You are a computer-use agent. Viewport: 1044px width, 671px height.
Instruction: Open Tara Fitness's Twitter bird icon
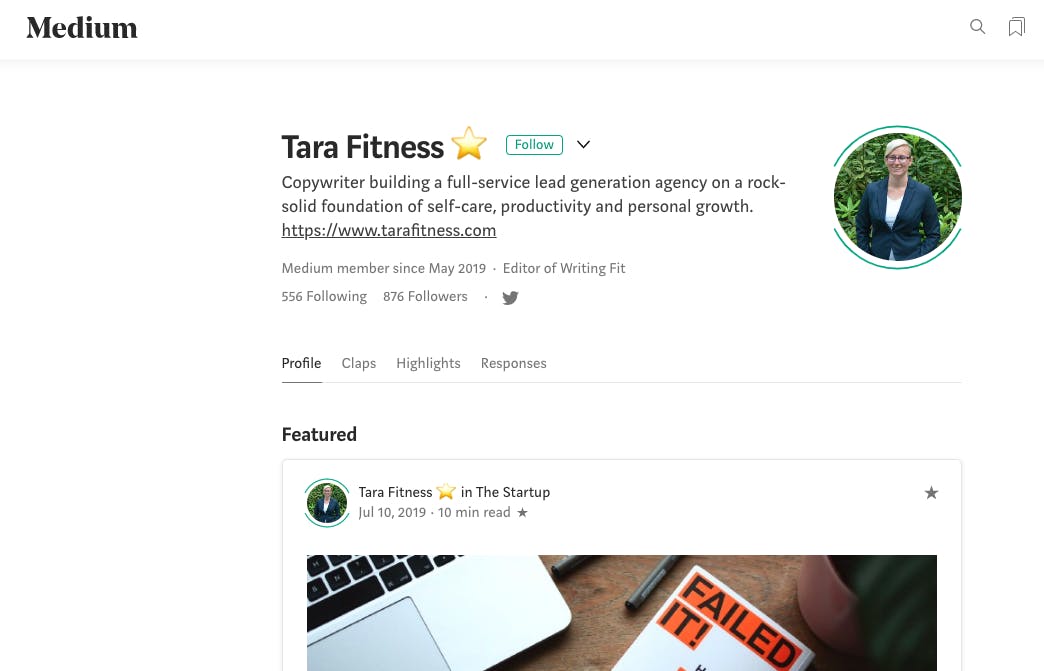(510, 298)
